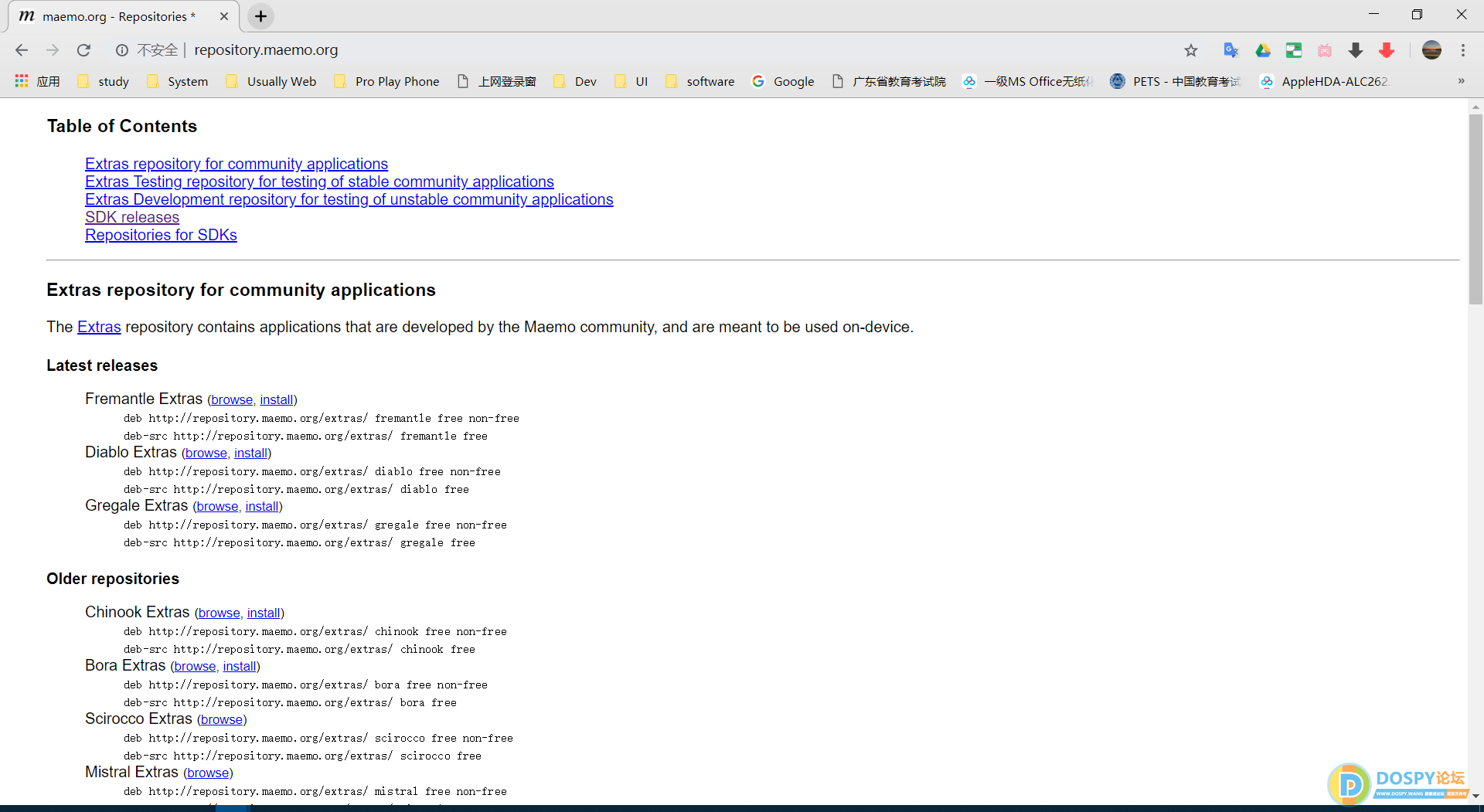Open the UI bookmark folder
This screenshot has height=812, width=1484.
point(631,81)
